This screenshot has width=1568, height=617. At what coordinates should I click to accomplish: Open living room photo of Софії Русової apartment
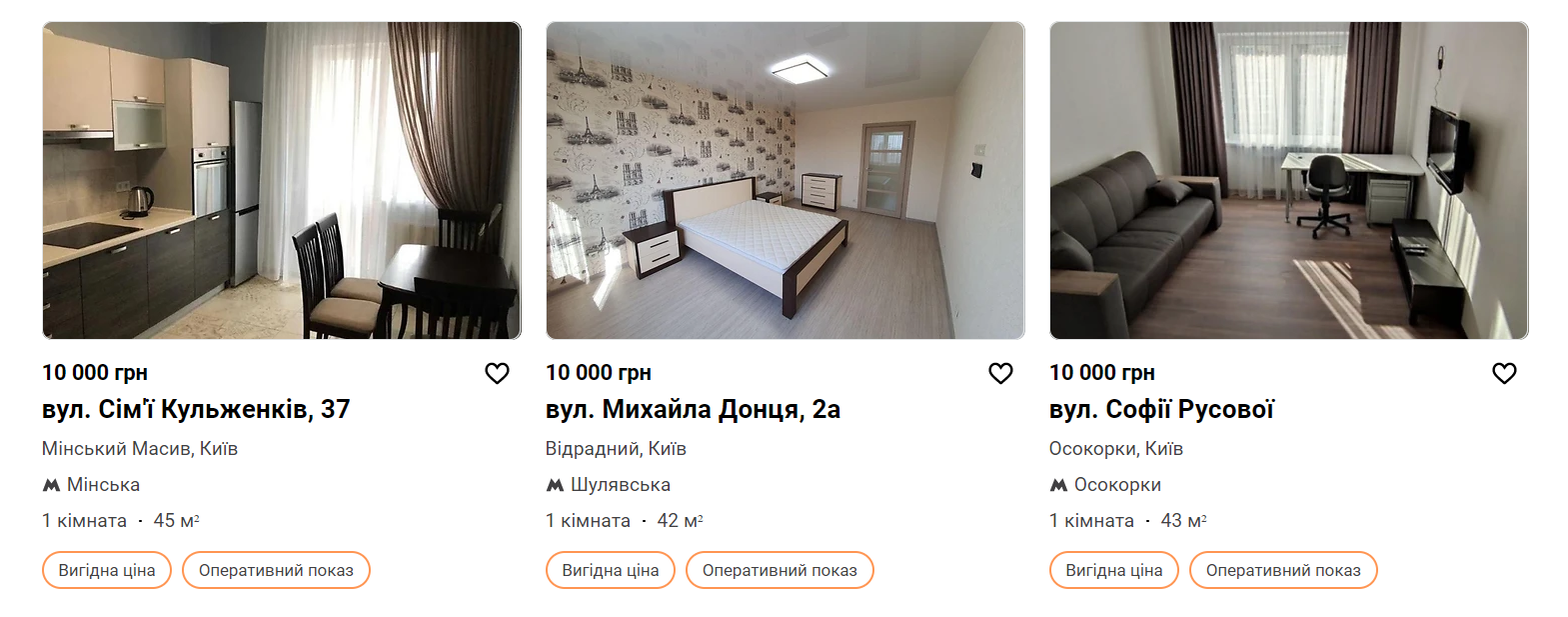[1289, 180]
